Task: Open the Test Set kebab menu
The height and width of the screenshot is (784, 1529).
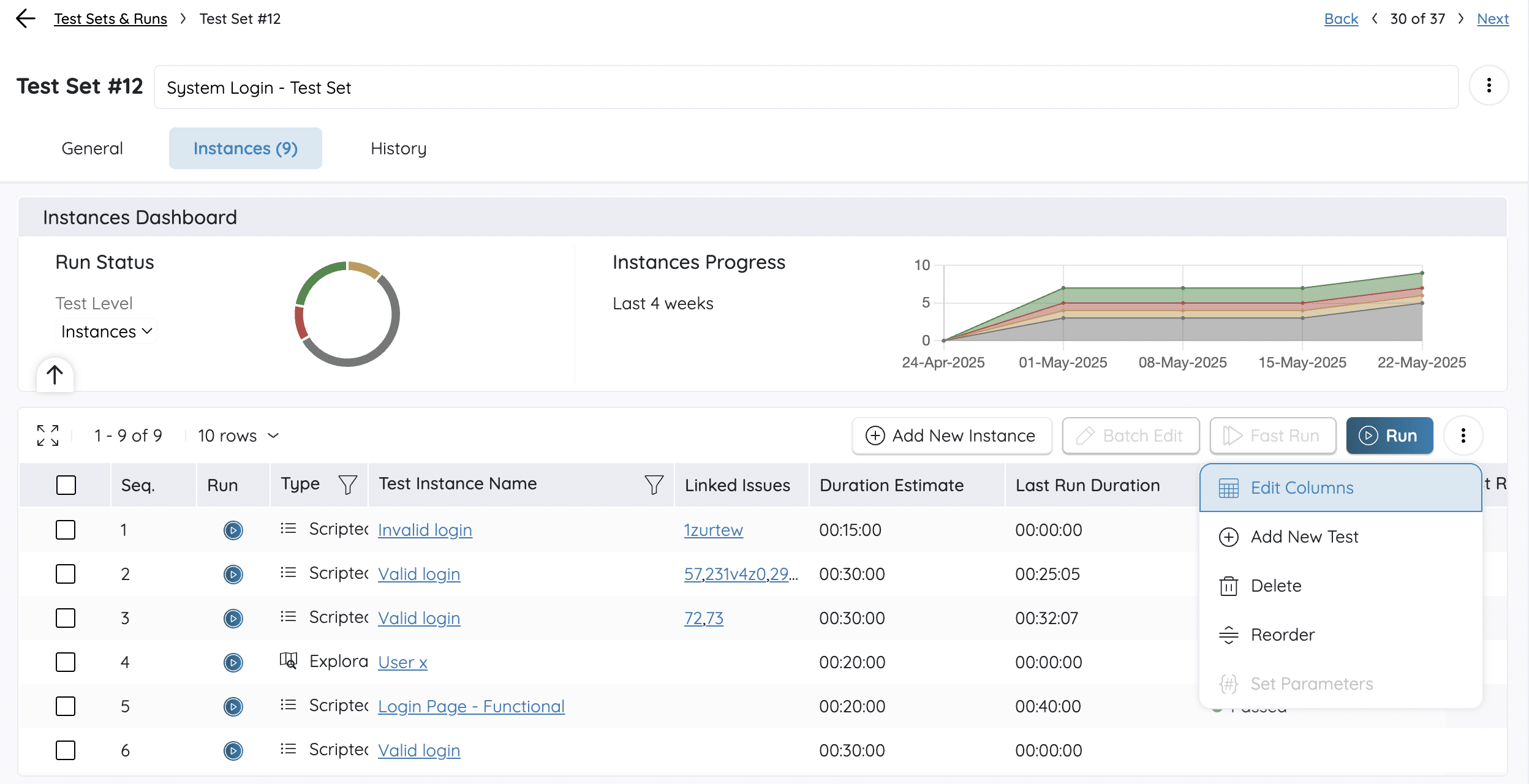Action: click(1489, 86)
